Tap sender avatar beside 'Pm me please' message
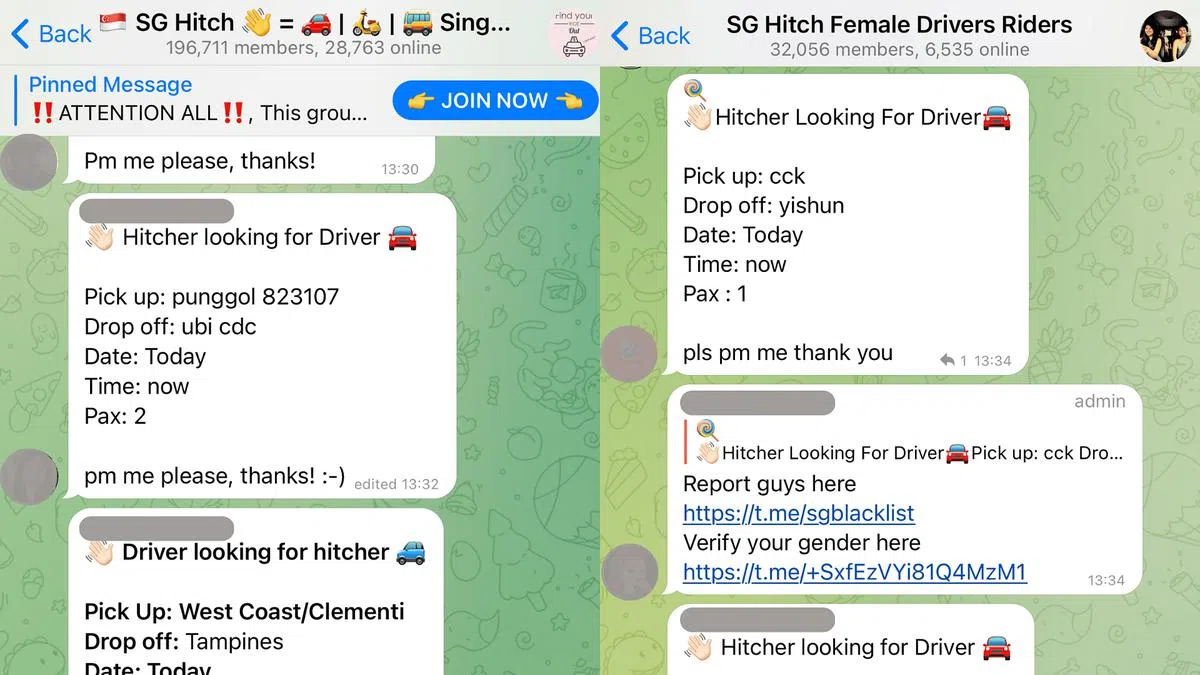 point(30,160)
